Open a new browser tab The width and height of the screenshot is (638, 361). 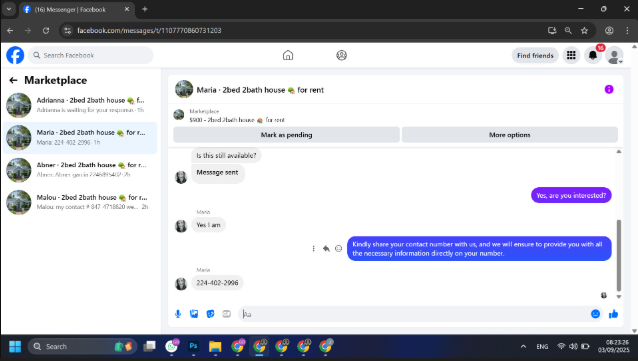pos(144,9)
